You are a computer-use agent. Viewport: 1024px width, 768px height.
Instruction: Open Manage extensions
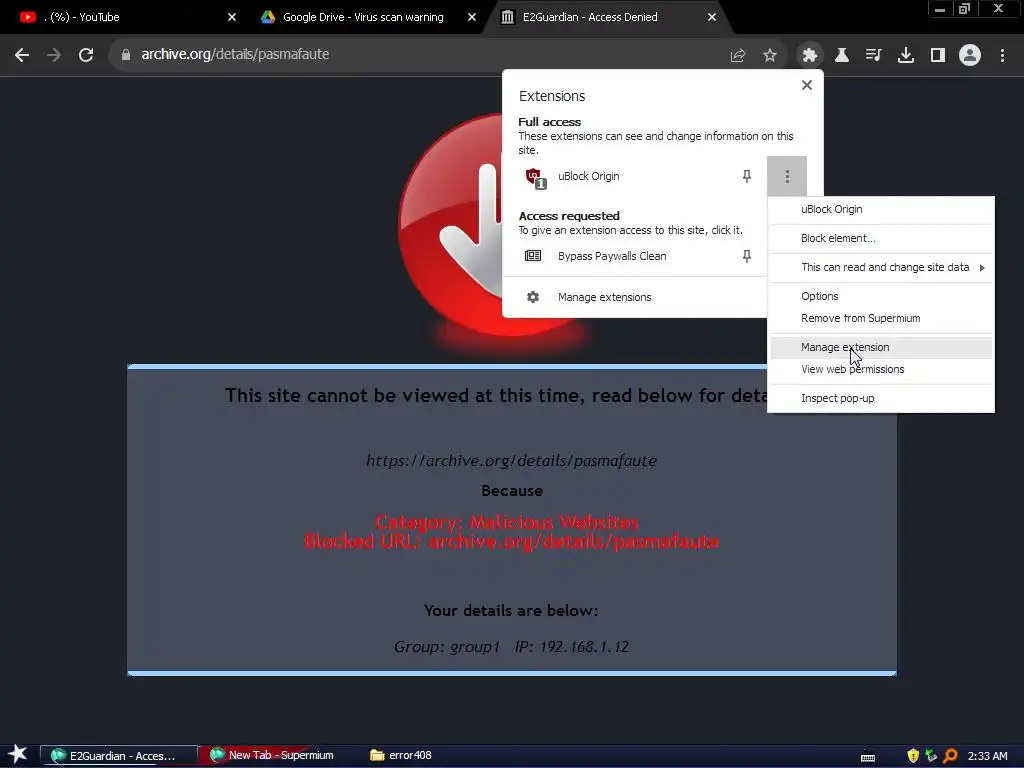[x=605, y=297]
